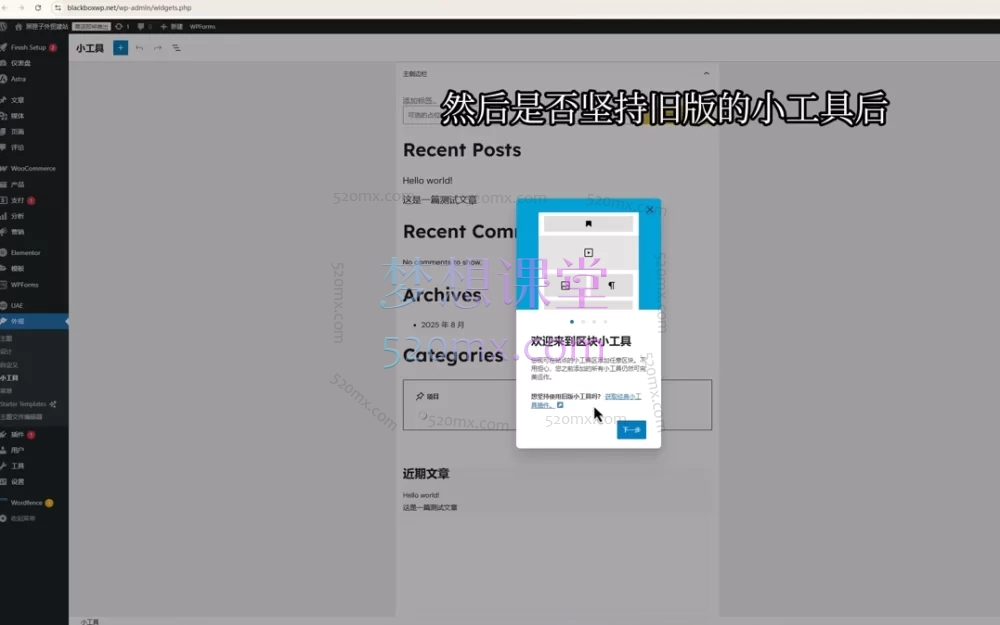Open the bold Widgets submenu entry
The width and height of the screenshot is (1000, 625).
click(x=10, y=378)
